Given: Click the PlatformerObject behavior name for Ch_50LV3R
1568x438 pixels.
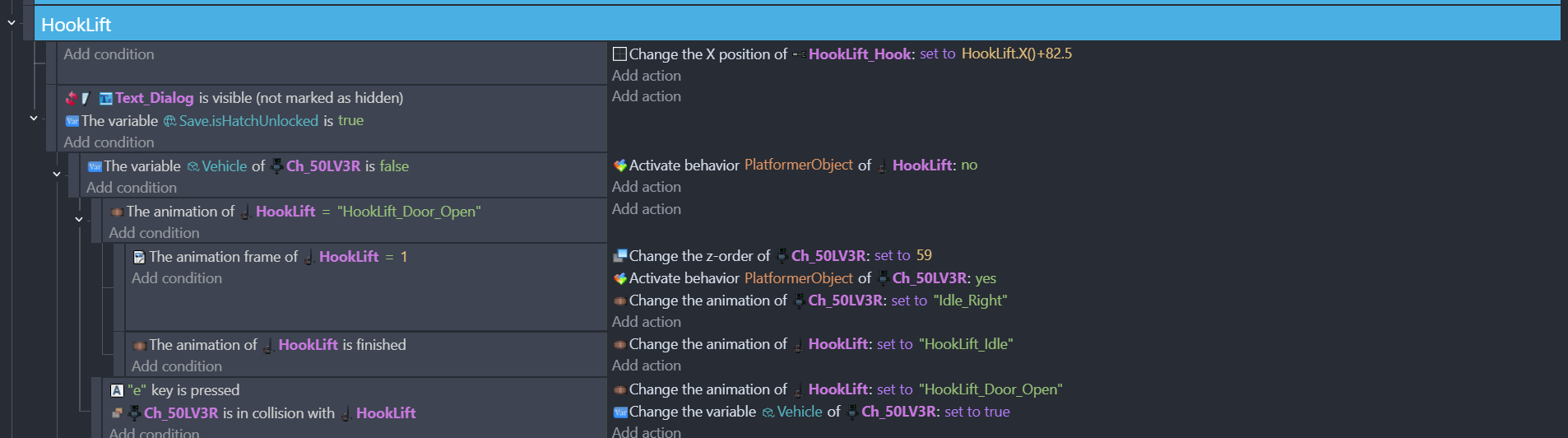Looking at the screenshot, I should [x=798, y=278].
